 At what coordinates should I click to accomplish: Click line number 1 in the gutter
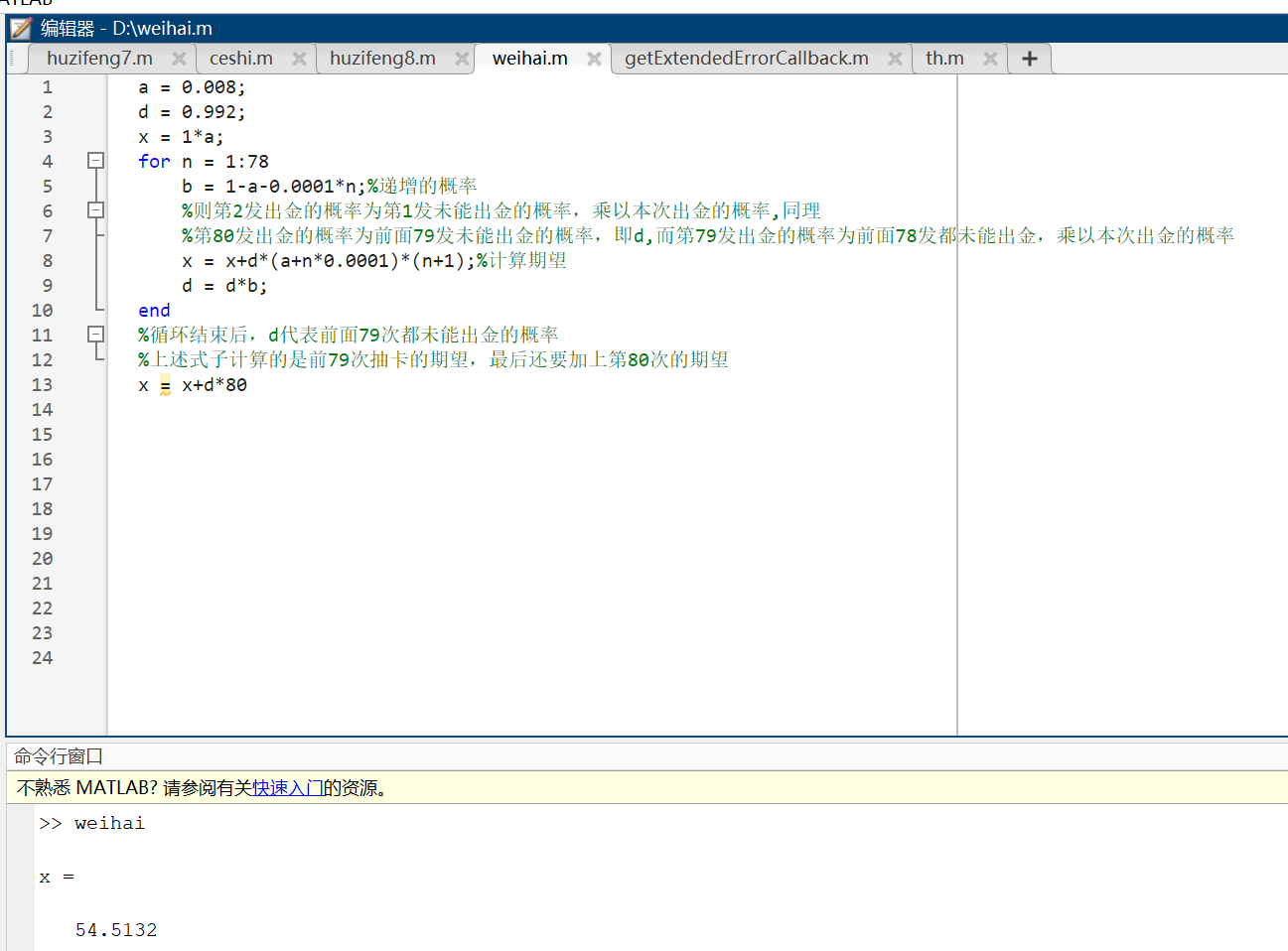coord(47,87)
